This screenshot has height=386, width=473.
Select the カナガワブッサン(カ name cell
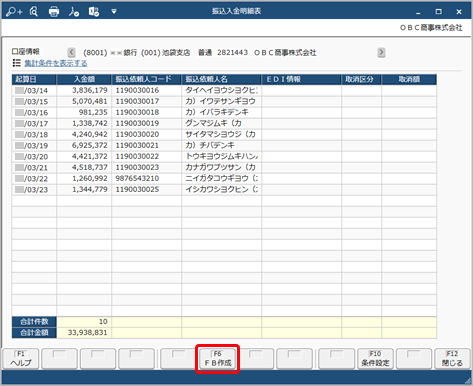(221, 167)
